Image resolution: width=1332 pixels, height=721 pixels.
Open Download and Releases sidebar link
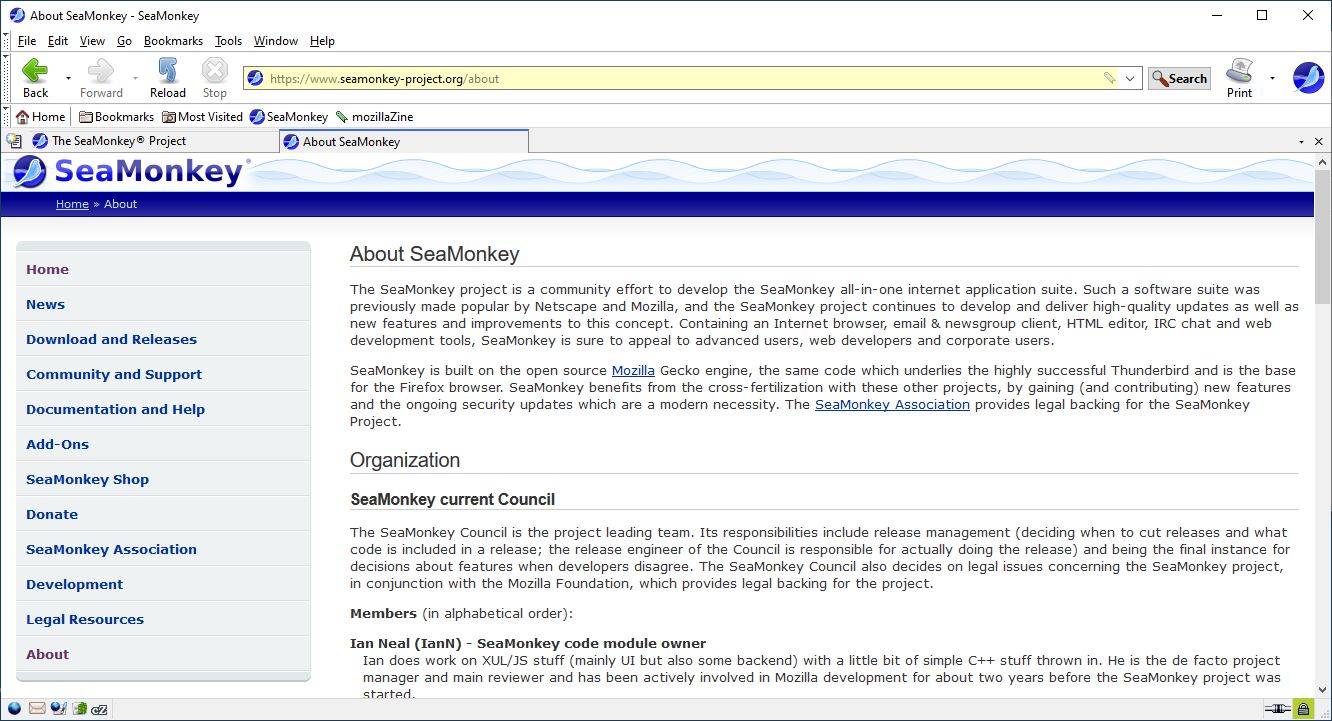pyautogui.click(x=111, y=339)
